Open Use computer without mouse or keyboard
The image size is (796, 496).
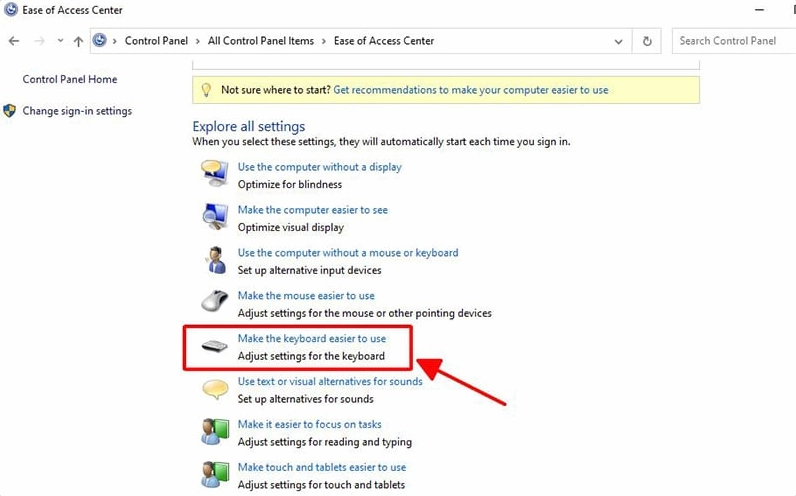point(348,253)
